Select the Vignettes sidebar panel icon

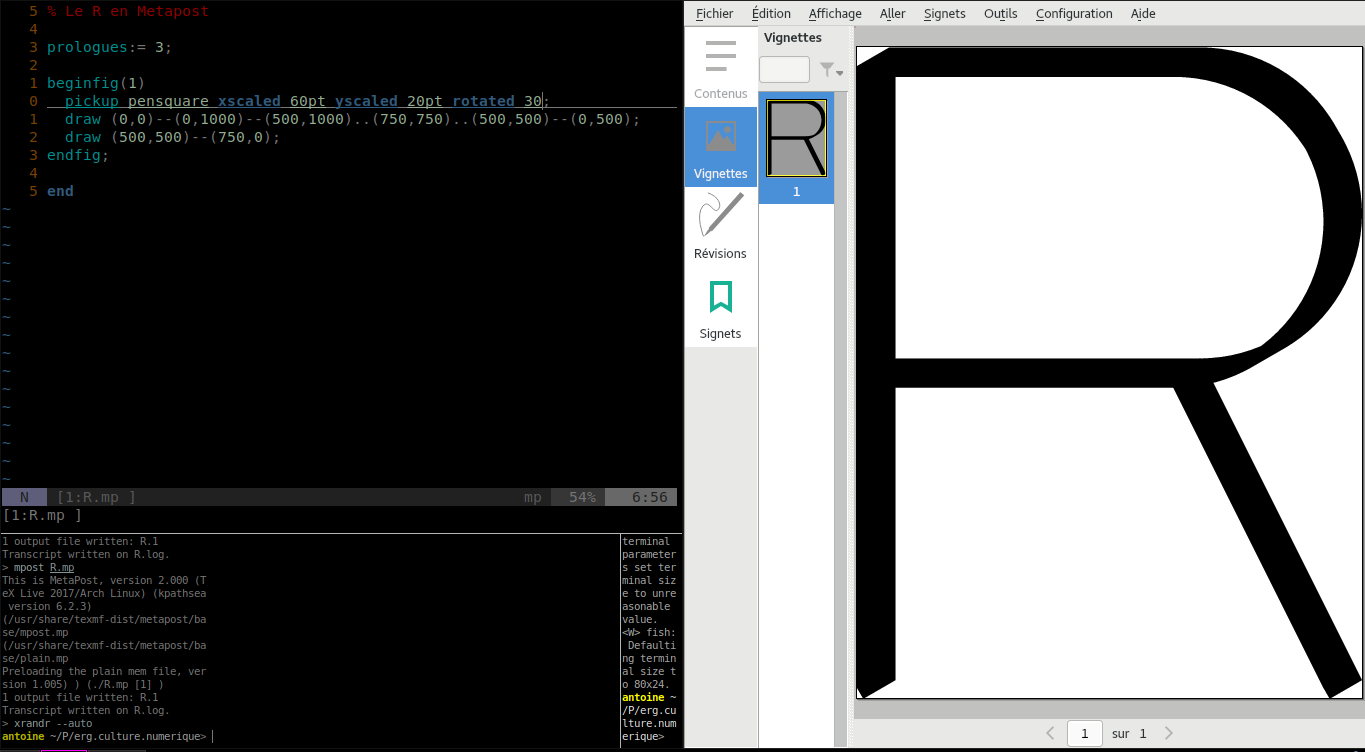click(x=720, y=147)
